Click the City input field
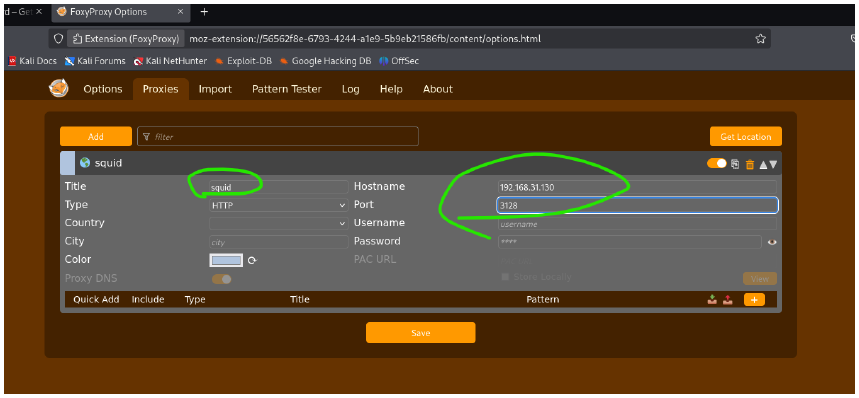859x398 pixels. tap(278, 242)
